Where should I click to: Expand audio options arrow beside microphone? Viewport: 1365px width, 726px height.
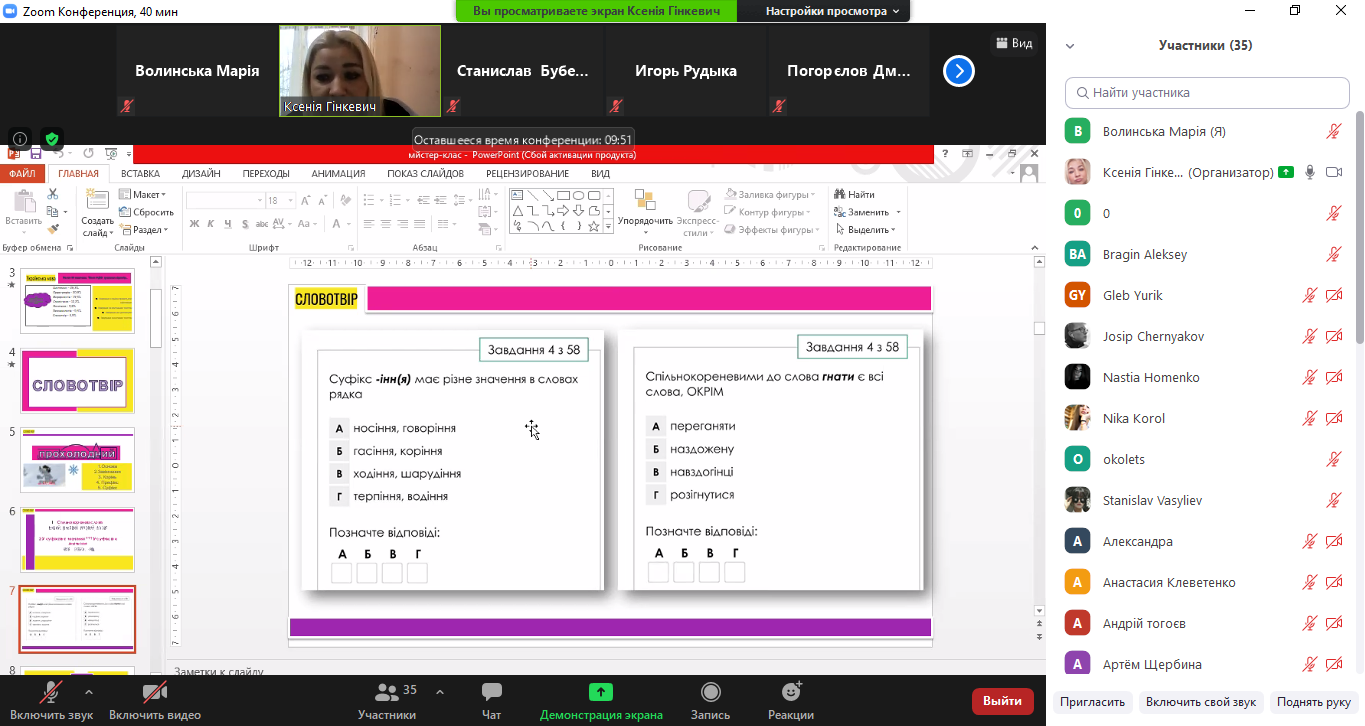click(89, 692)
